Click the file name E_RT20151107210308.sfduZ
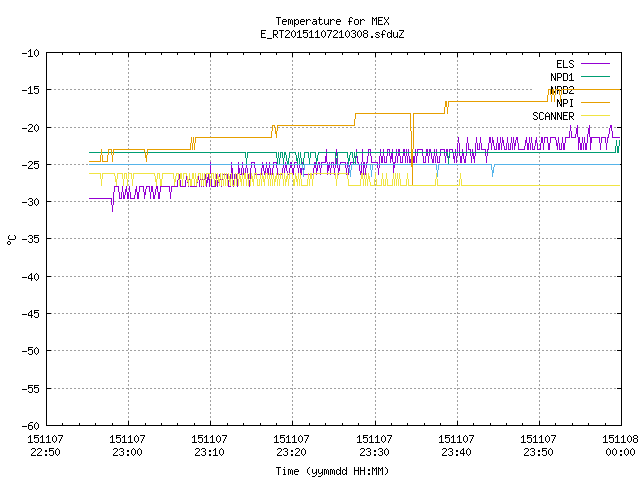 [x=332, y=34]
